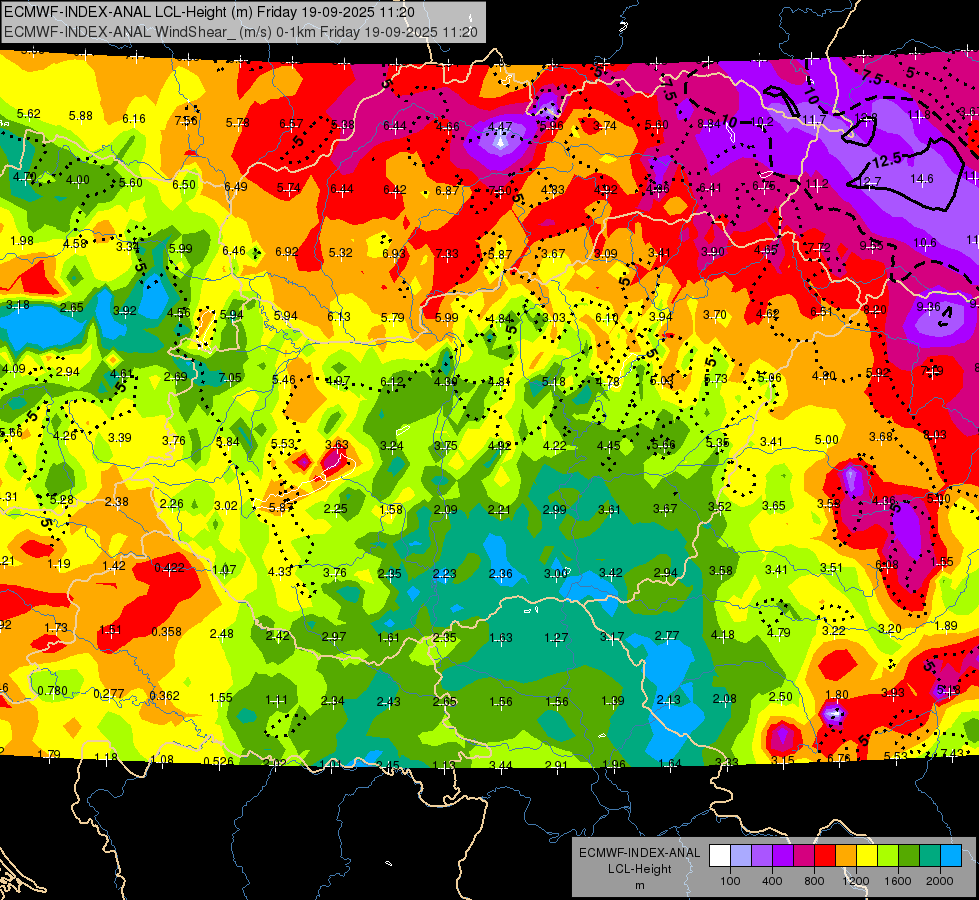The width and height of the screenshot is (979, 900).
Task: Click the legend tick label 400
Action: click(x=772, y=881)
